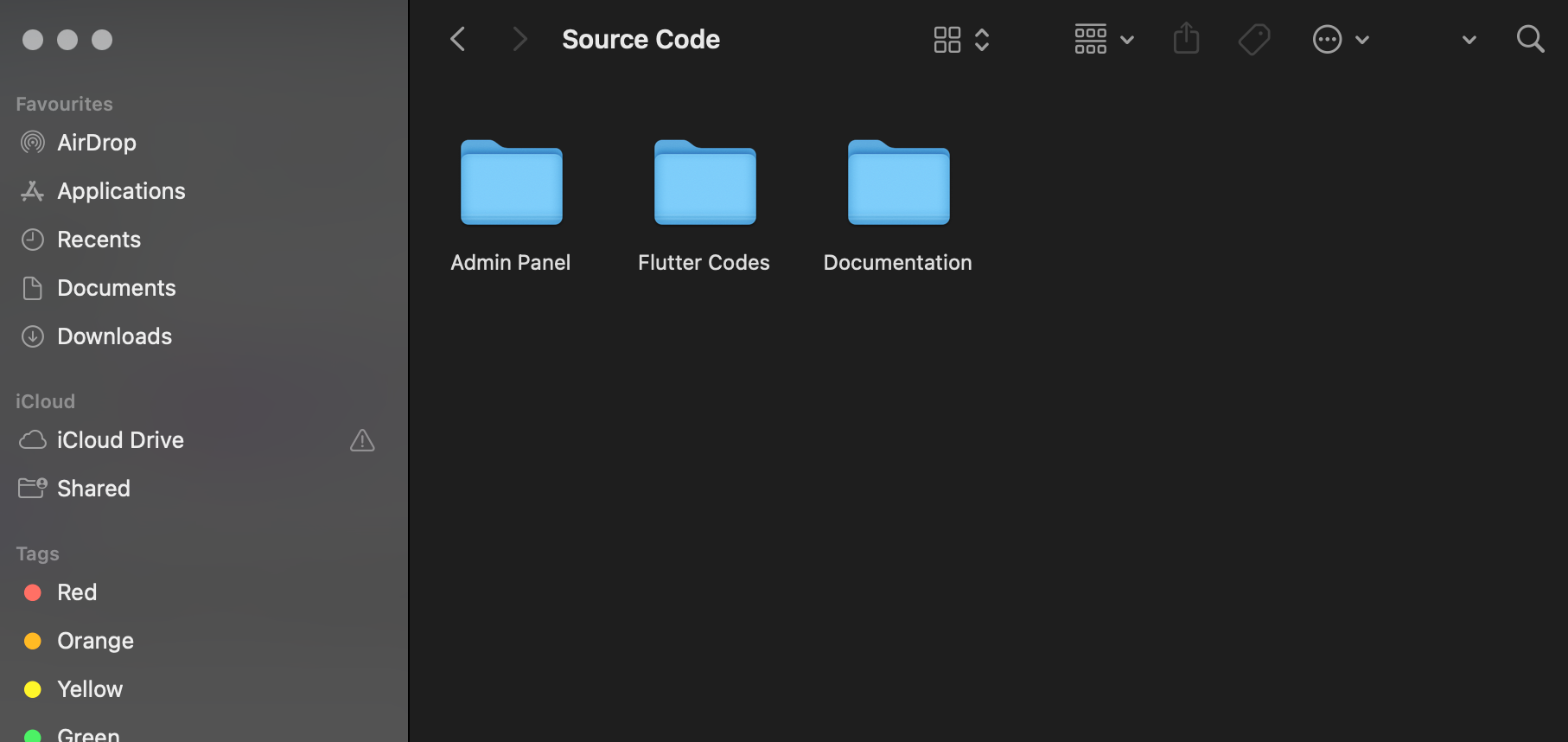Click the AirDrop radar icon

click(33, 142)
